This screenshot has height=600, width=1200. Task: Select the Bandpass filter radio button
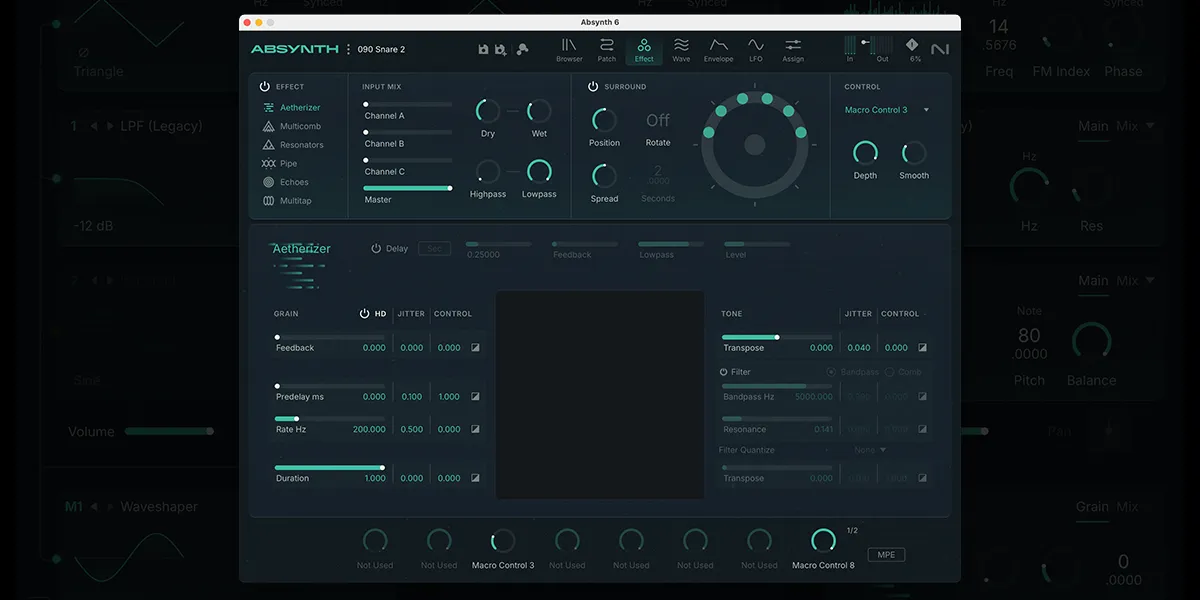tap(831, 371)
